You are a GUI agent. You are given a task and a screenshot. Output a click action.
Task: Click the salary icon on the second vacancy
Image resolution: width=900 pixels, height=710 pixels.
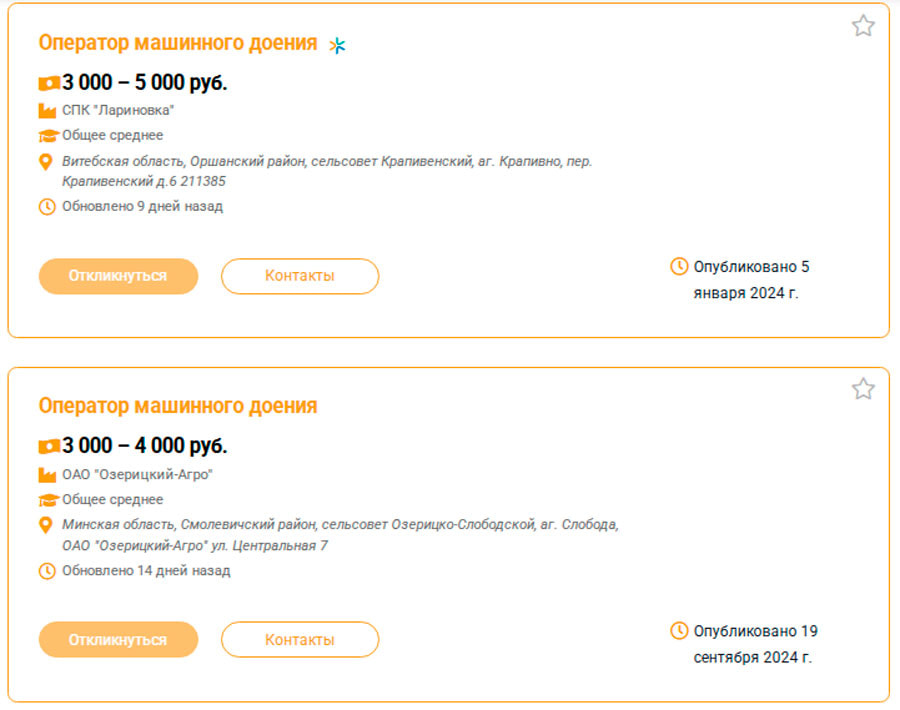(47, 446)
